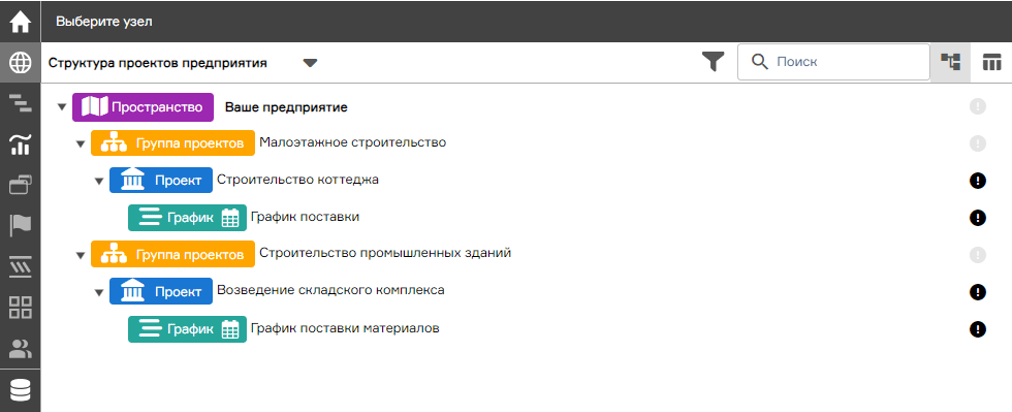Image resolution: width=1012 pixels, height=412 pixels.
Task: Collapse the Пространство root node
Action: pyautogui.click(x=62, y=107)
